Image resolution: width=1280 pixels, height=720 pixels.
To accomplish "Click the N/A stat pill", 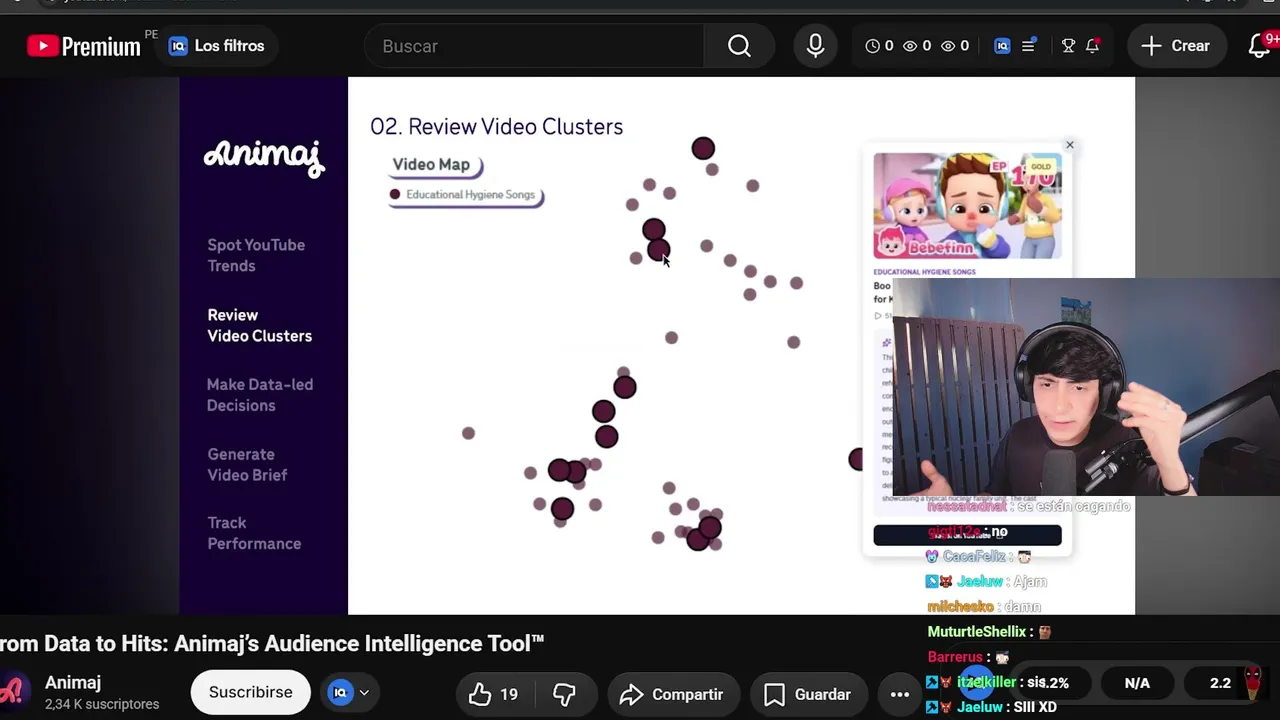I will point(1137,683).
